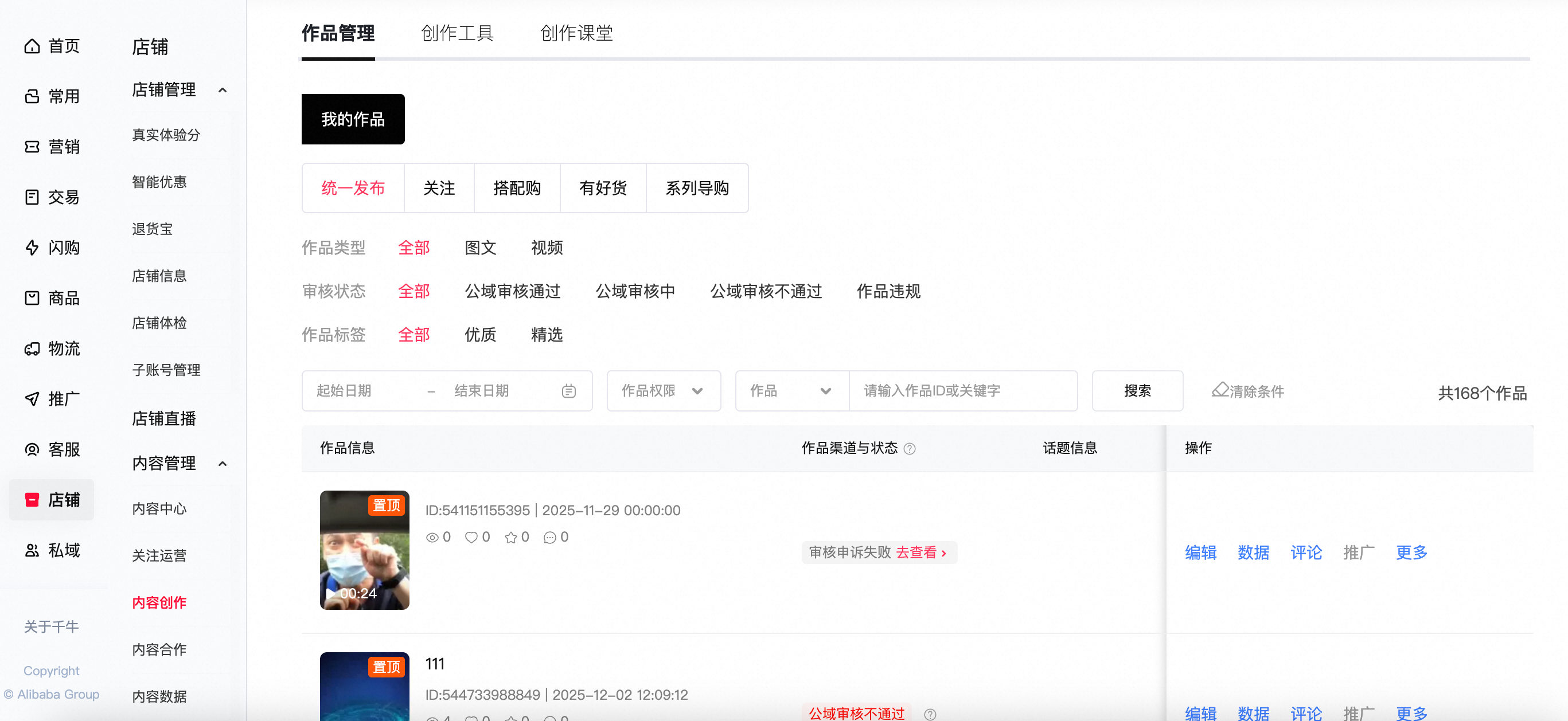Open 营销 marketing icon
1568x721 pixels.
coord(32,147)
